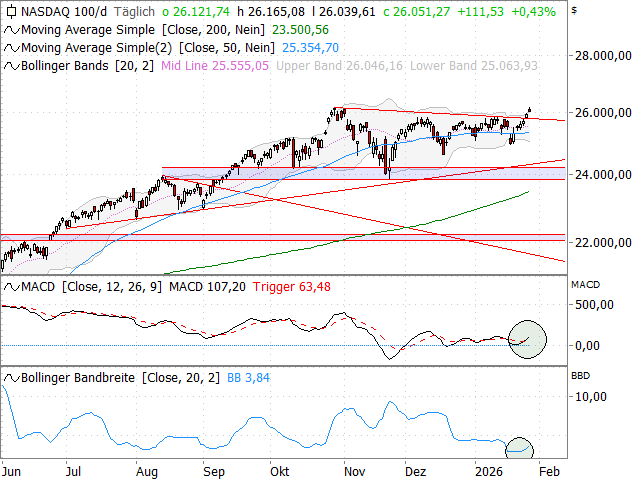Viewport: 640px width, 480px height.
Task: Click the 2026 year label on time axis
Action: pos(489,472)
